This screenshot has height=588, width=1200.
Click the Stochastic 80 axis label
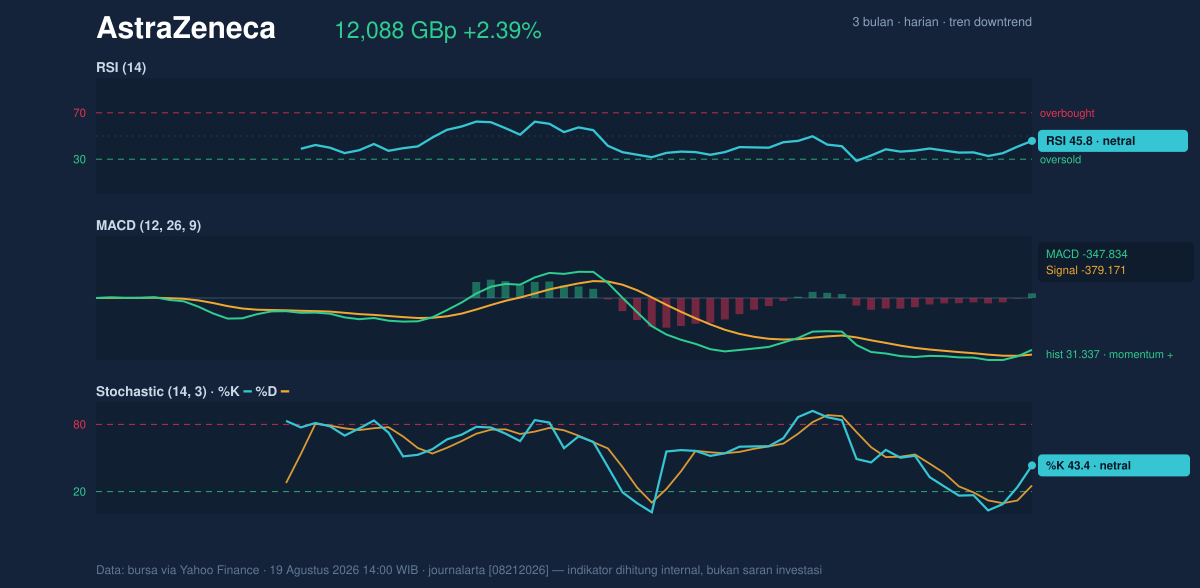pos(79,425)
